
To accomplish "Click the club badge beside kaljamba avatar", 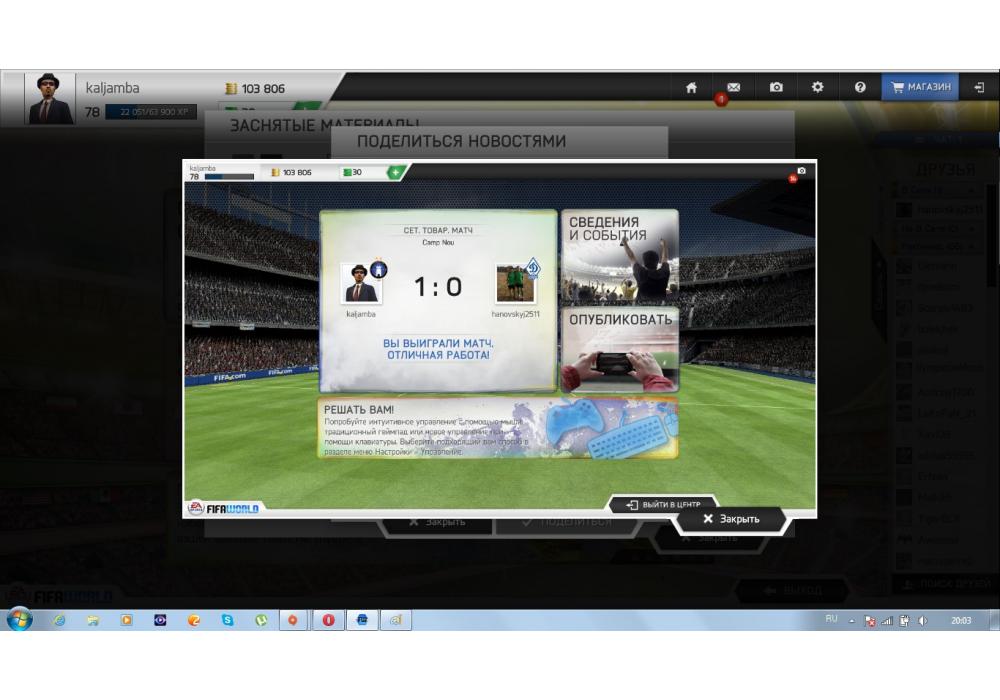I will coord(379,269).
